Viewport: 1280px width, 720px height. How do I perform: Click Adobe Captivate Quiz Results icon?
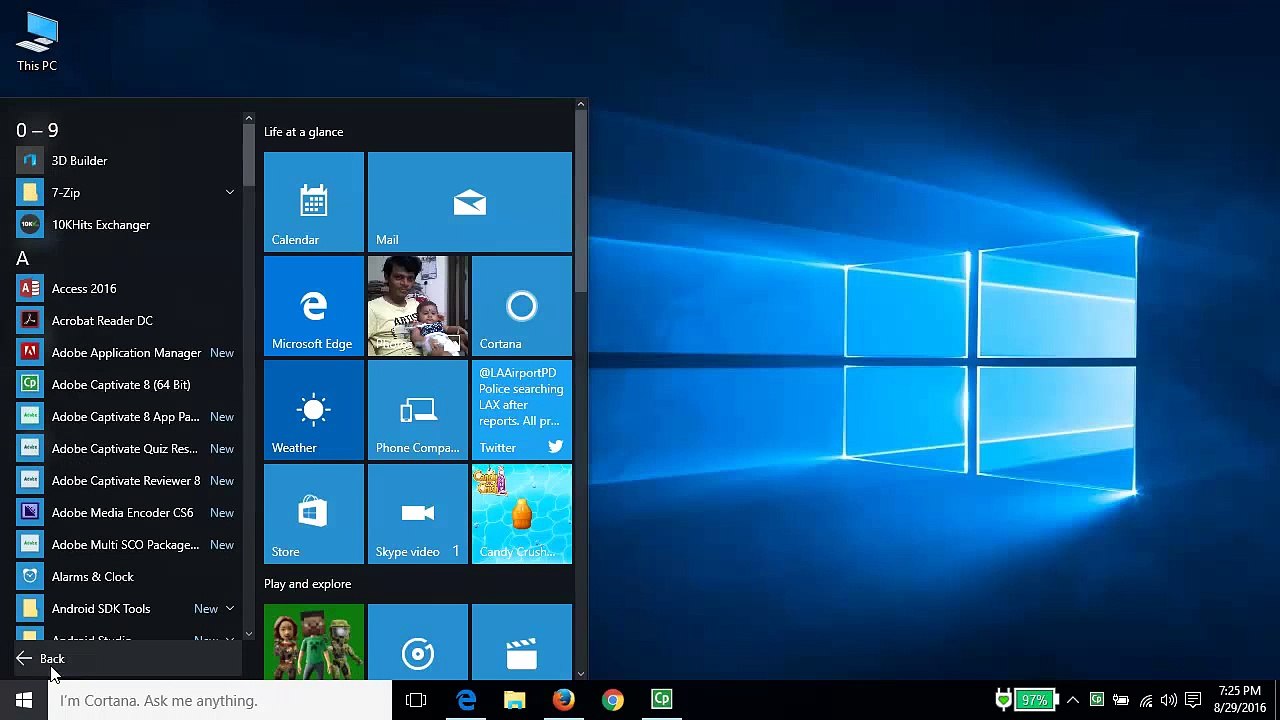pos(30,448)
